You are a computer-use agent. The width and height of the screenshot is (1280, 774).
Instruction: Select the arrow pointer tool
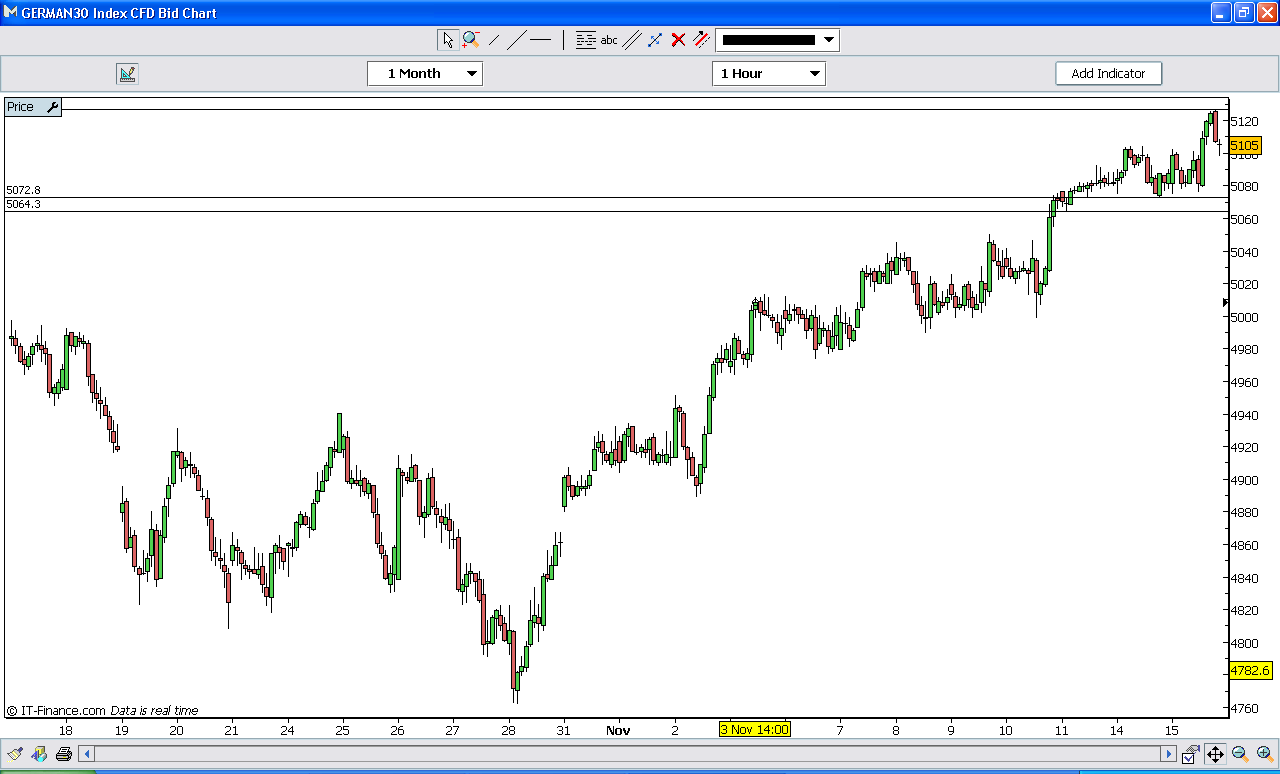tap(447, 40)
